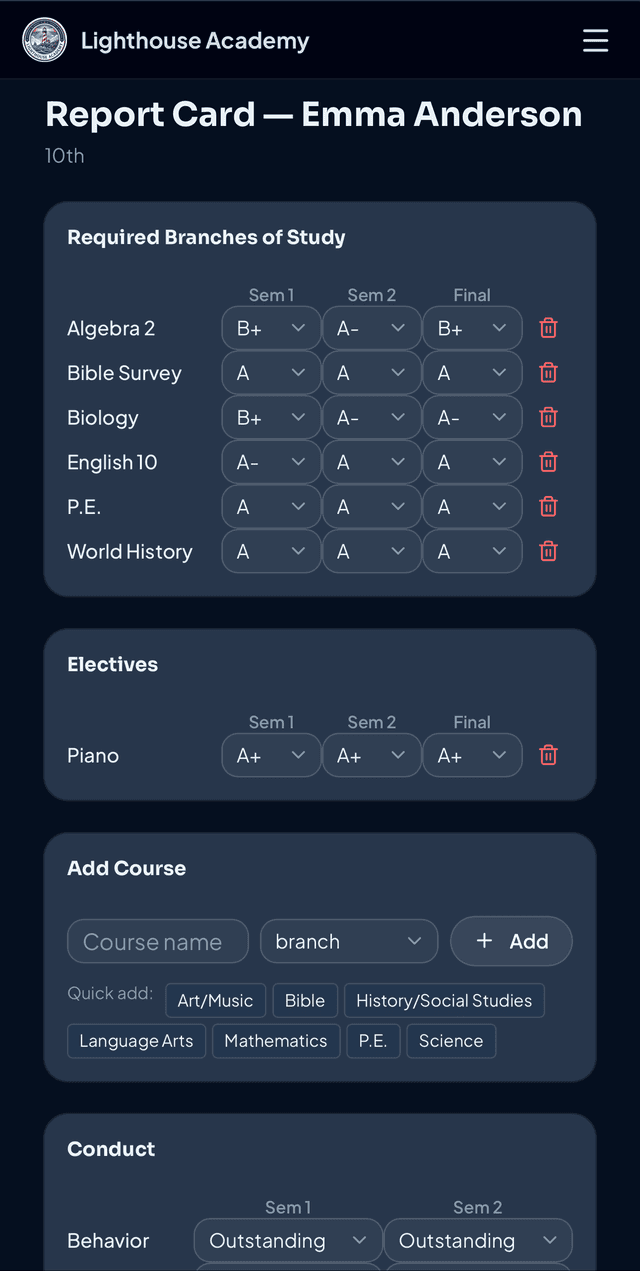Quick add a Science course
640x1271 pixels.
[x=451, y=1040]
